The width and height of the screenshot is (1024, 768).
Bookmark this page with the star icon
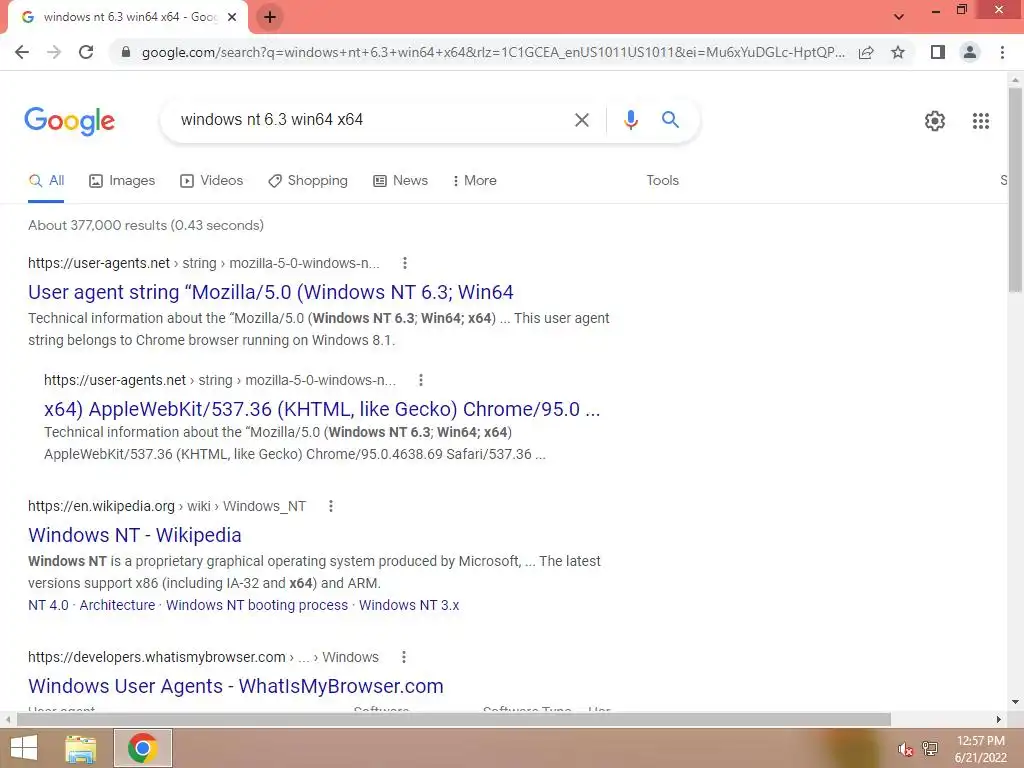(898, 52)
